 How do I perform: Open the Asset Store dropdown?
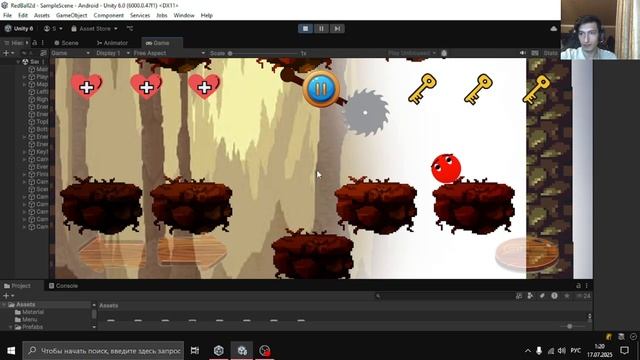tap(94, 29)
